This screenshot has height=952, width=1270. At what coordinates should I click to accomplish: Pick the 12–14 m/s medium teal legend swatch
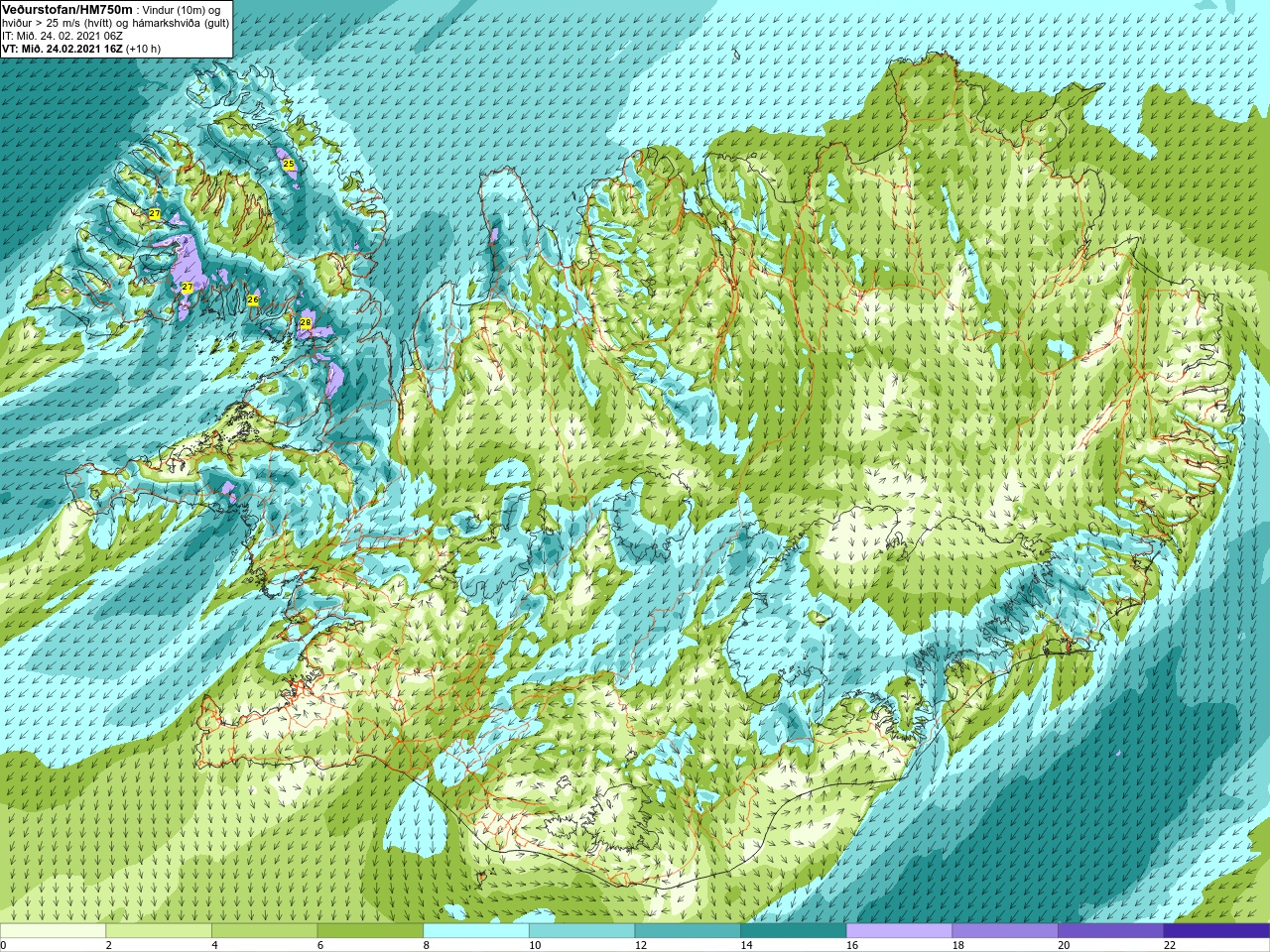pos(688,931)
